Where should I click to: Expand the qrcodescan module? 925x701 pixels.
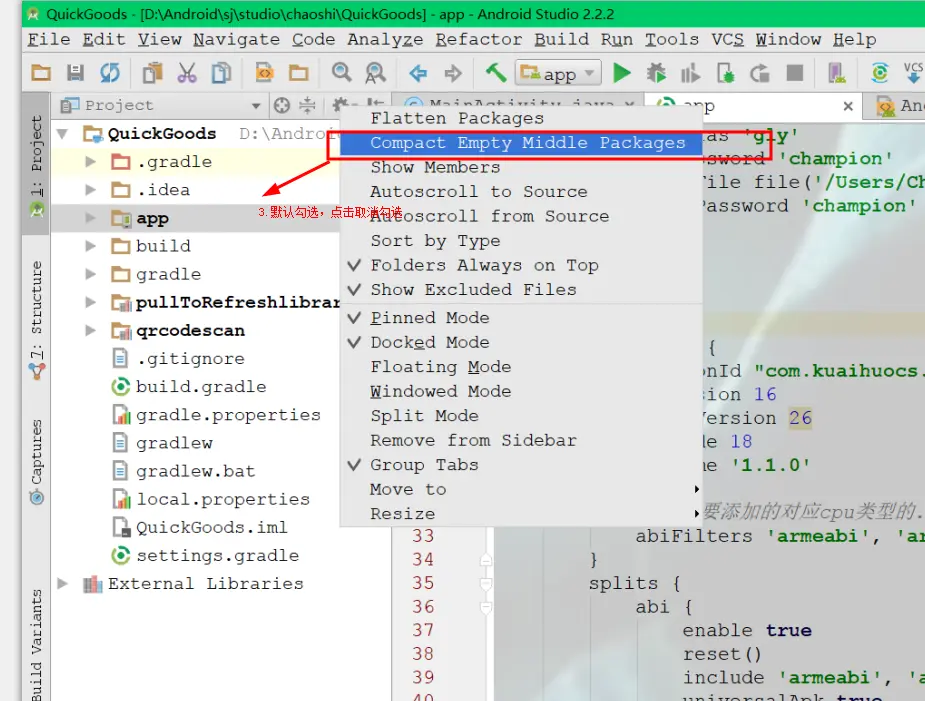point(90,330)
